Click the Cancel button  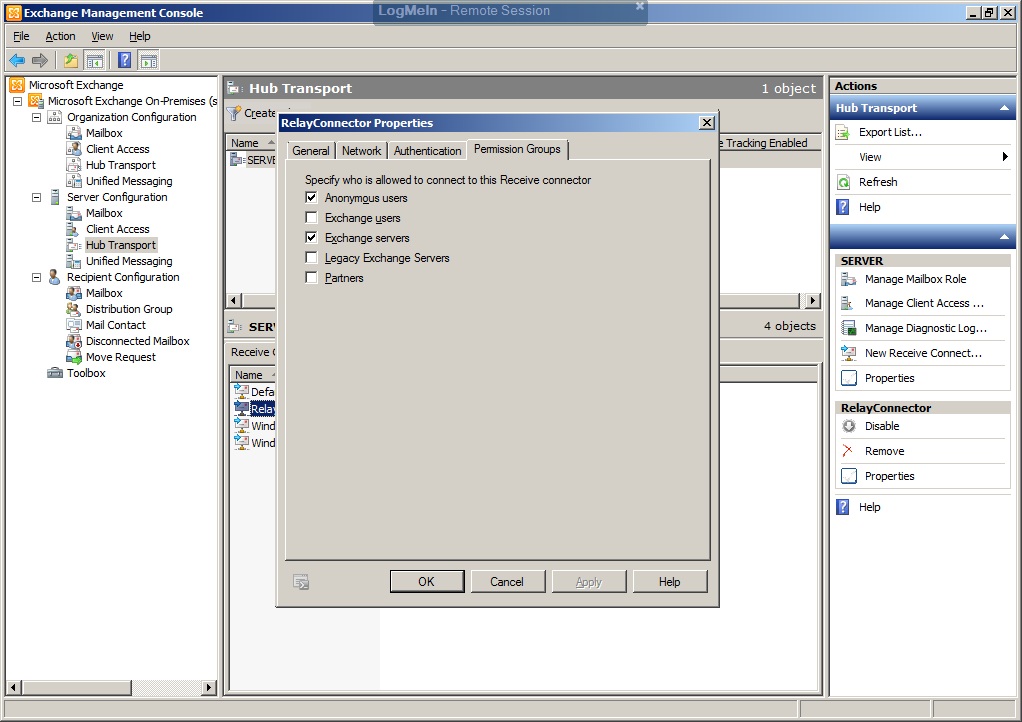pos(507,582)
